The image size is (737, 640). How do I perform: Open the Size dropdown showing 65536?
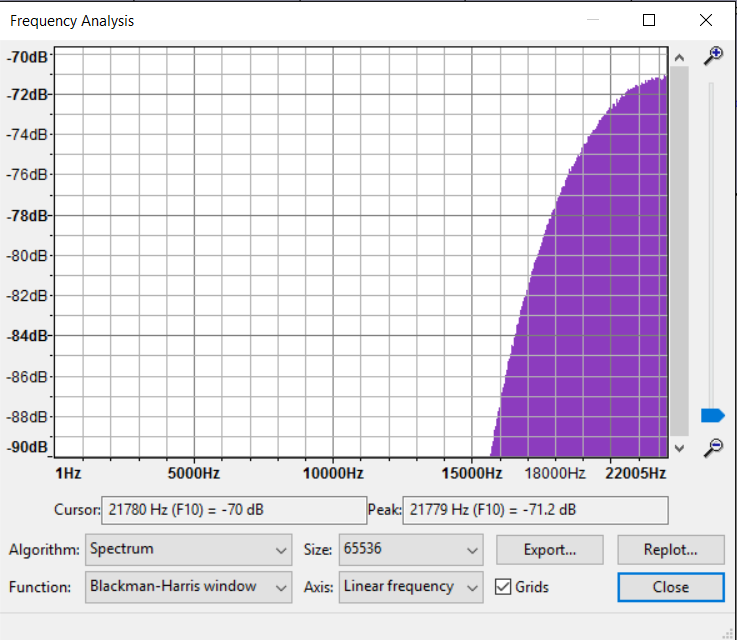pyautogui.click(x=411, y=549)
